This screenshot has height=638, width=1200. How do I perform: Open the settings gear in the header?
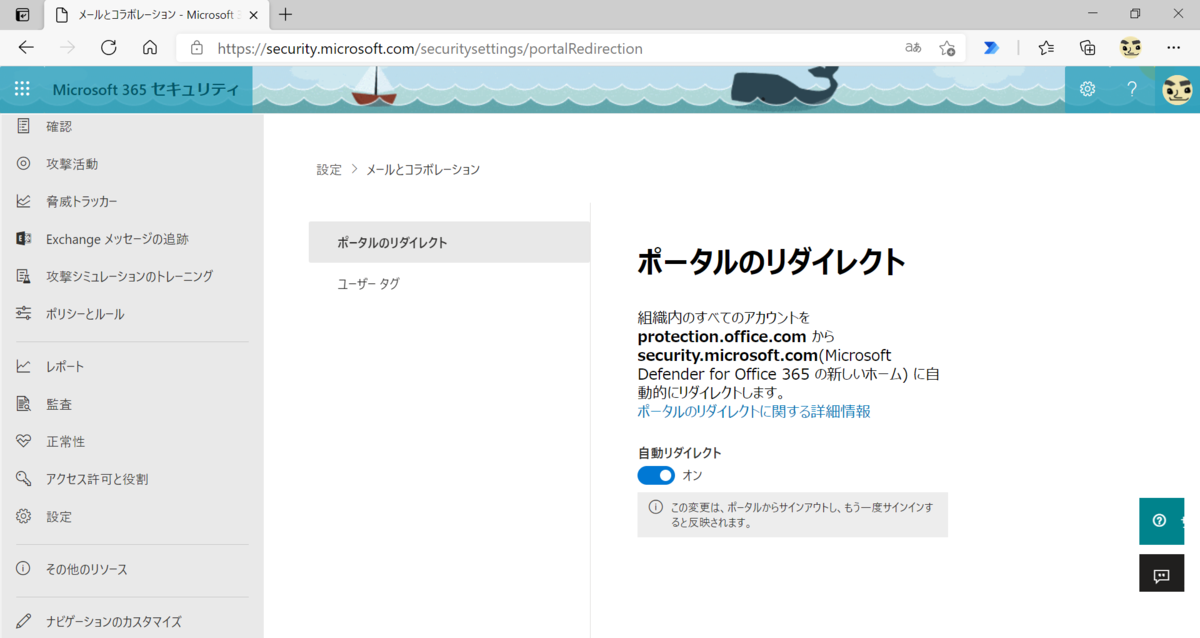coord(1087,89)
